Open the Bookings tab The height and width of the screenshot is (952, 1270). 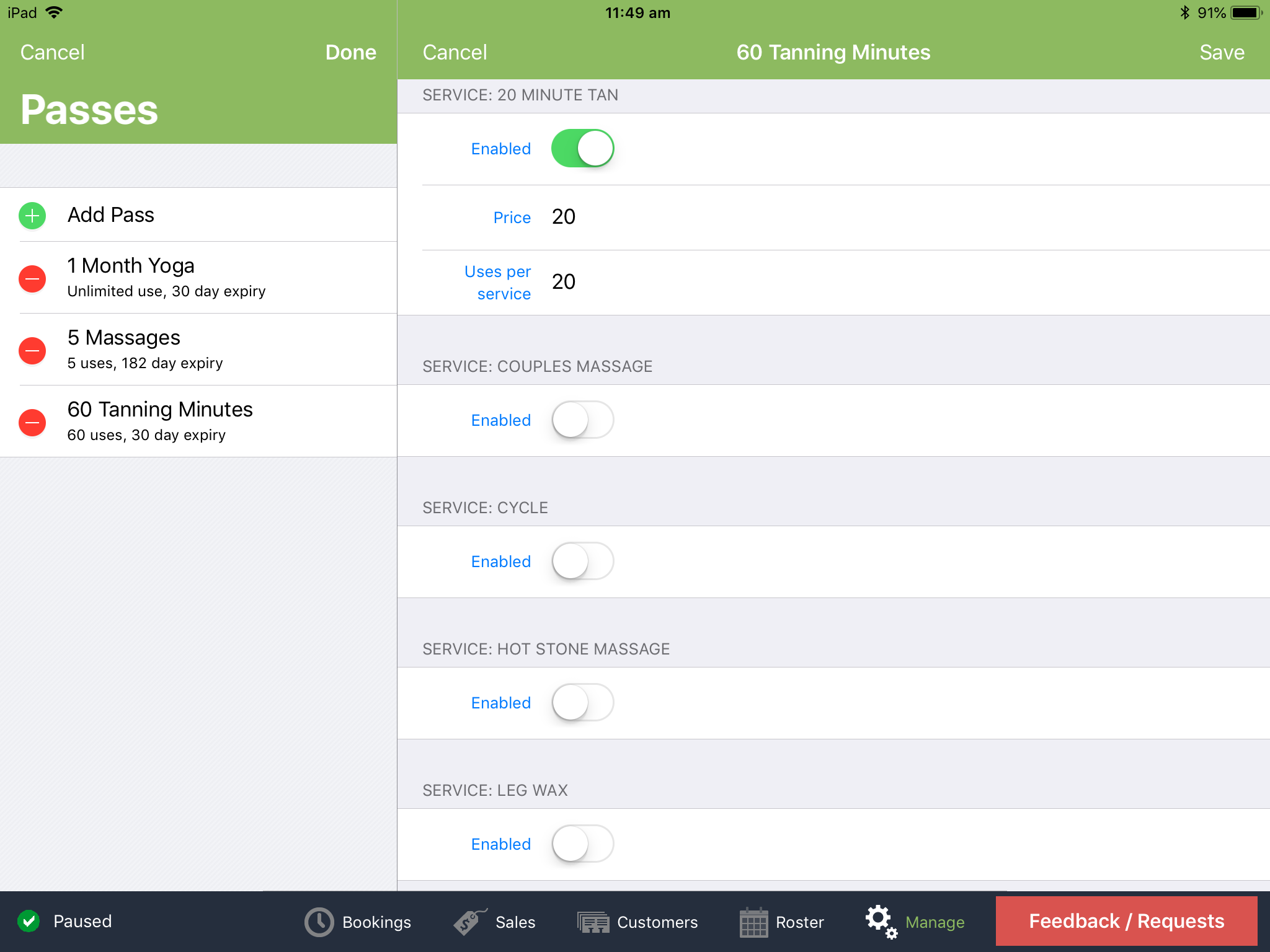click(358, 922)
